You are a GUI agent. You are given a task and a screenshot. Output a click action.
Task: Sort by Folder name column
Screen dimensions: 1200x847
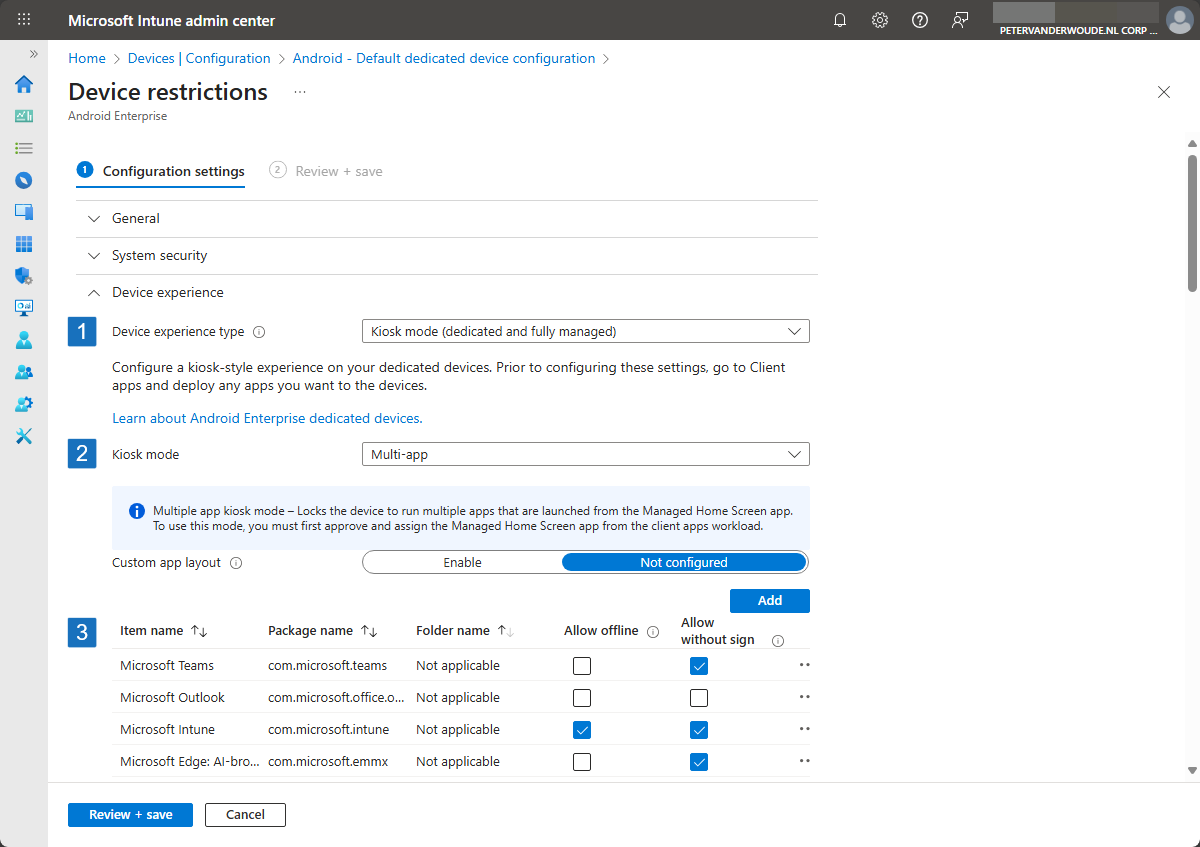465,631
